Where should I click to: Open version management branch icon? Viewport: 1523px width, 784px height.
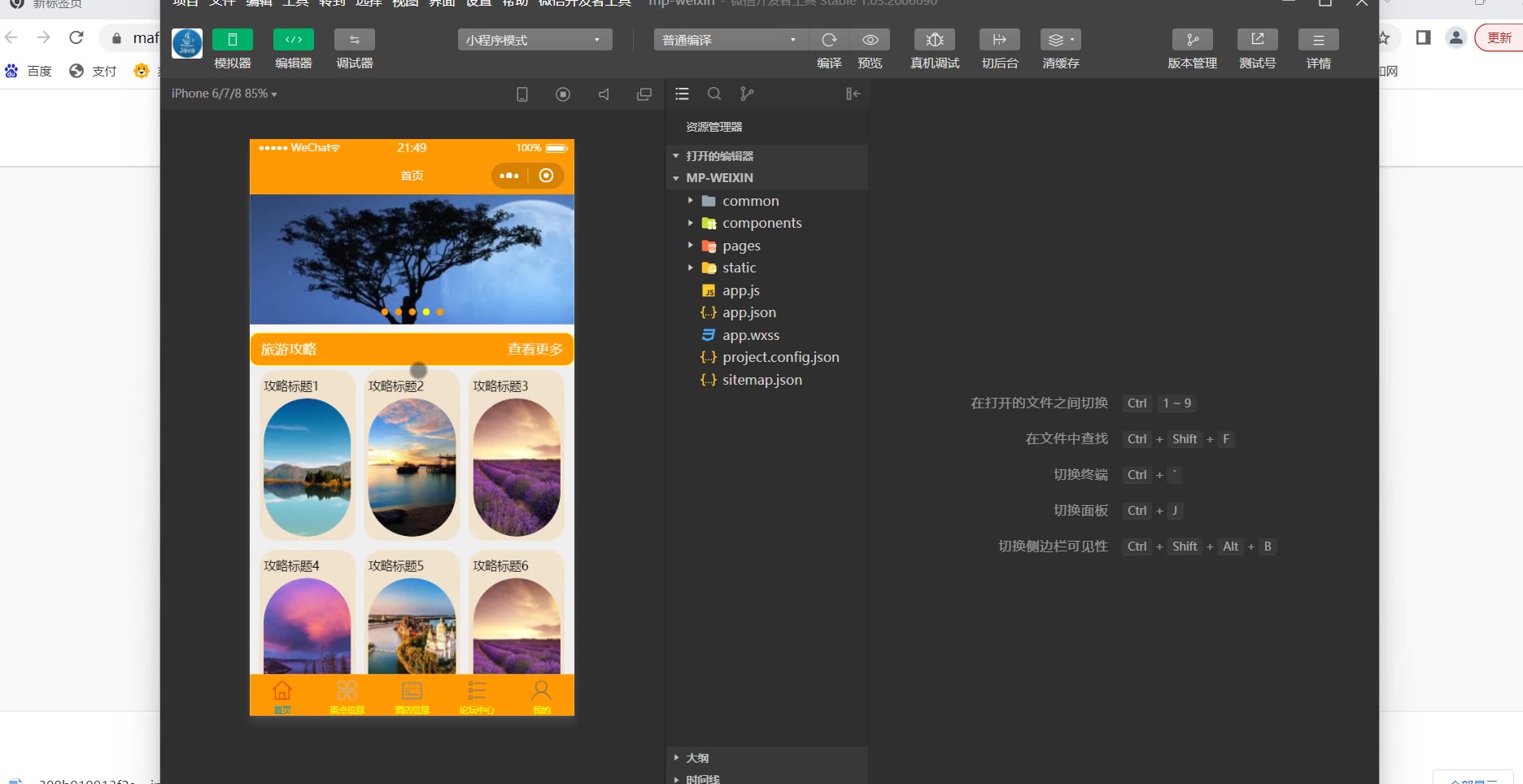(x=1192, y=40)
